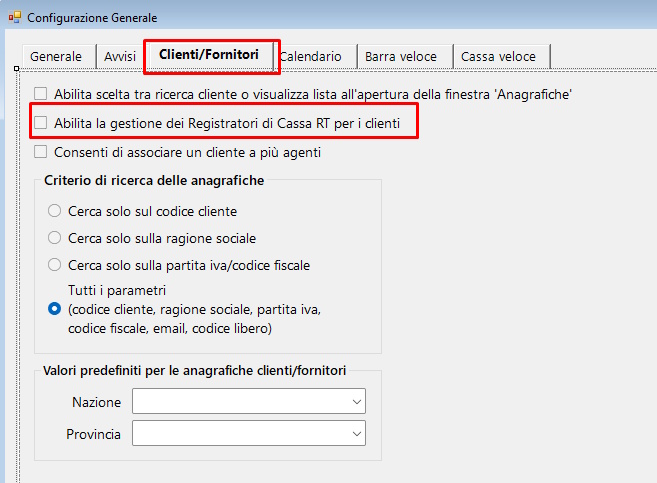Click 'Valori predefiniti per le anagrafiche' heading

point(194,370)
